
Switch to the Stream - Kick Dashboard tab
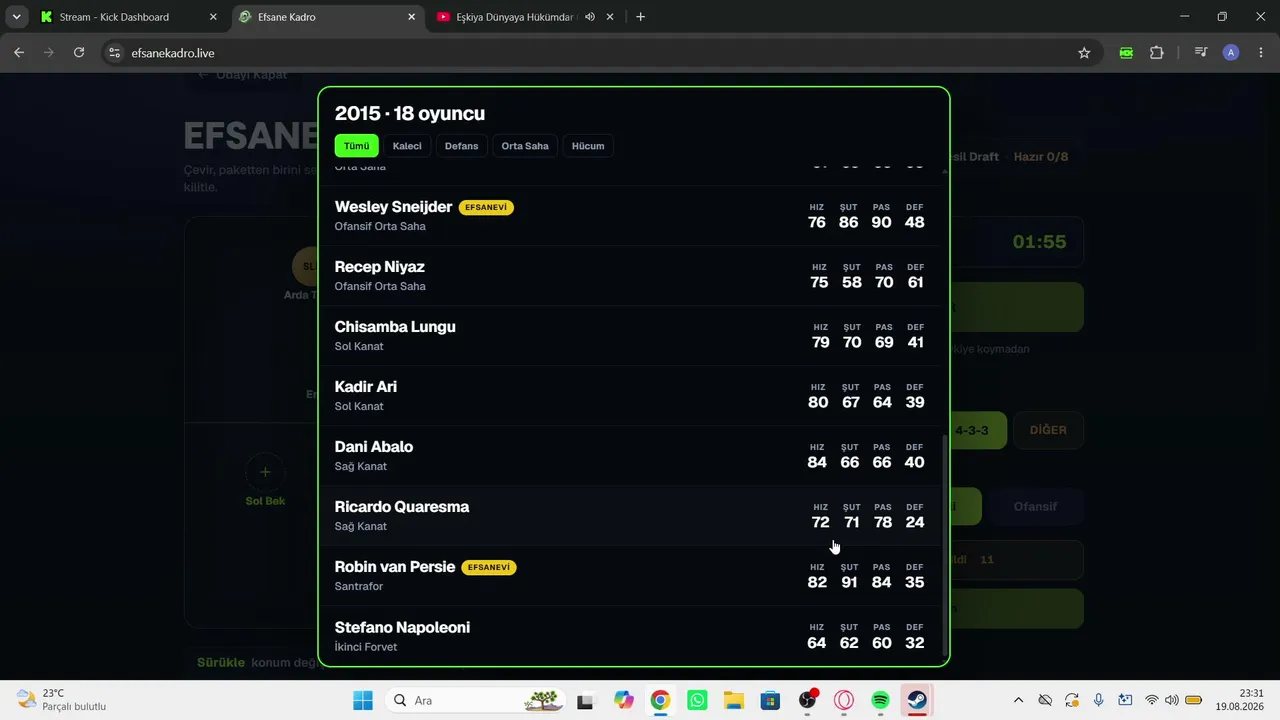point(129,17)
